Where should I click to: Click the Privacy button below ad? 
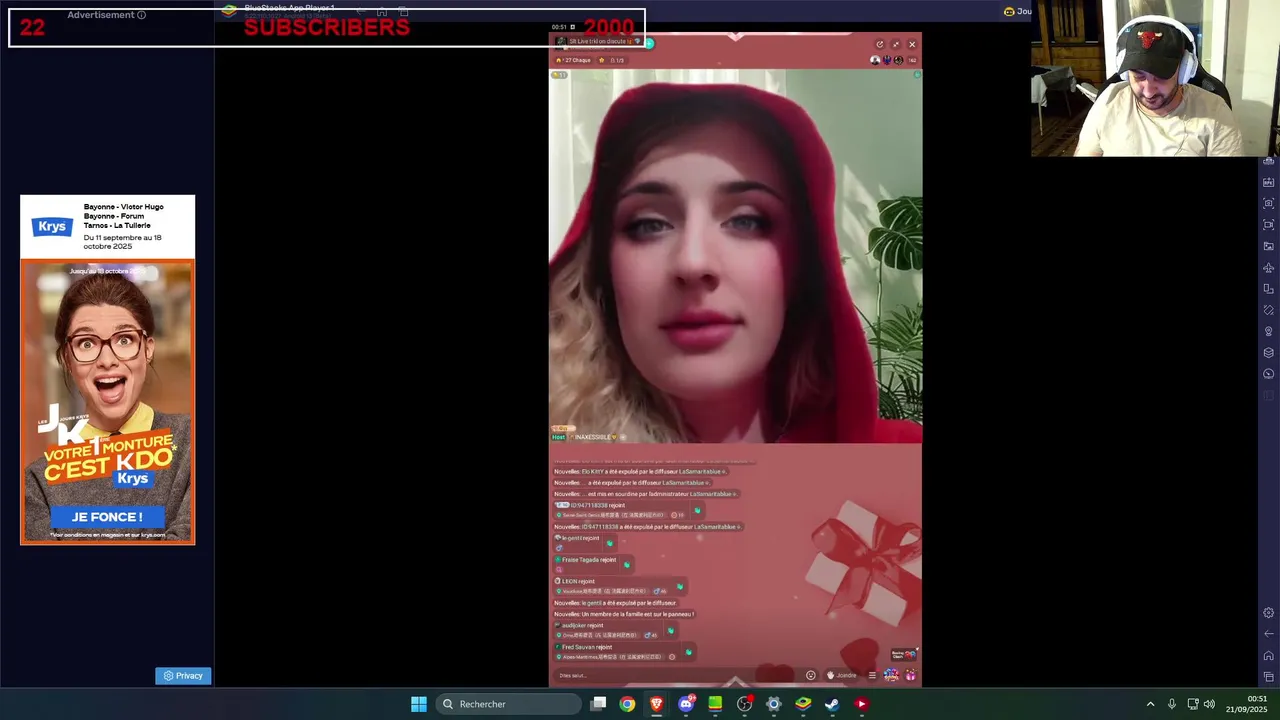tap(183, 676)
